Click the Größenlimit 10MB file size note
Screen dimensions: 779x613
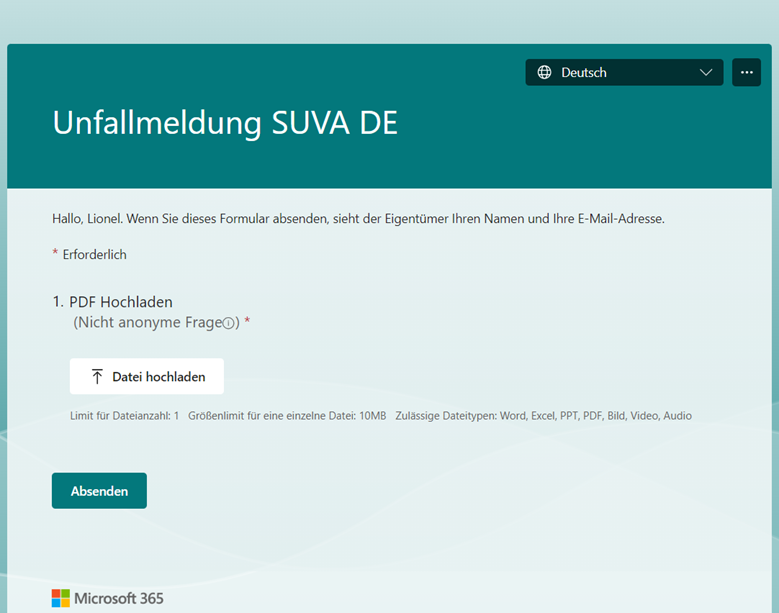click(x=286, y=416)
